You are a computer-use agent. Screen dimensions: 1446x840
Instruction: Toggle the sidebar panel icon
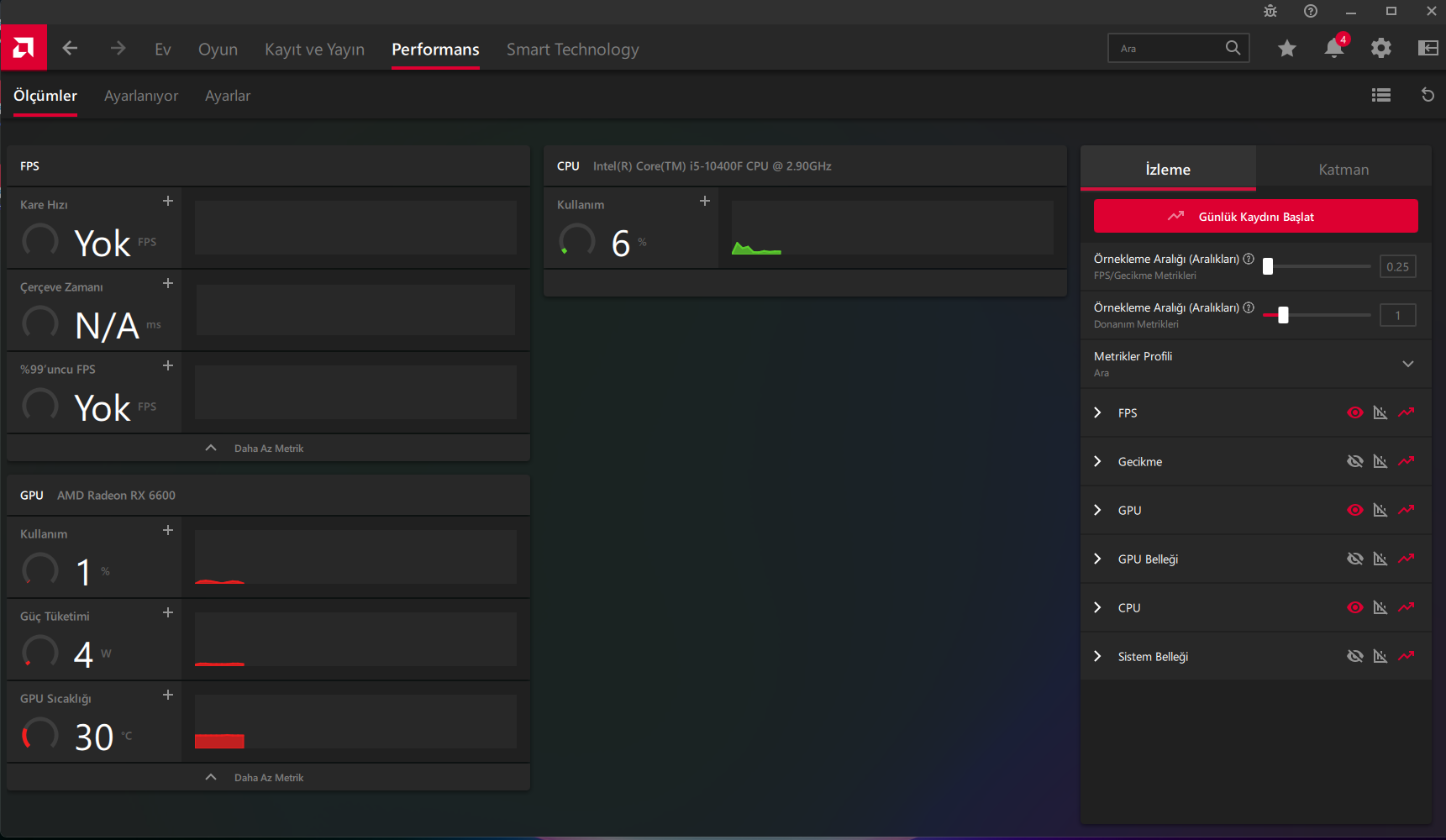pos(1428,49)
